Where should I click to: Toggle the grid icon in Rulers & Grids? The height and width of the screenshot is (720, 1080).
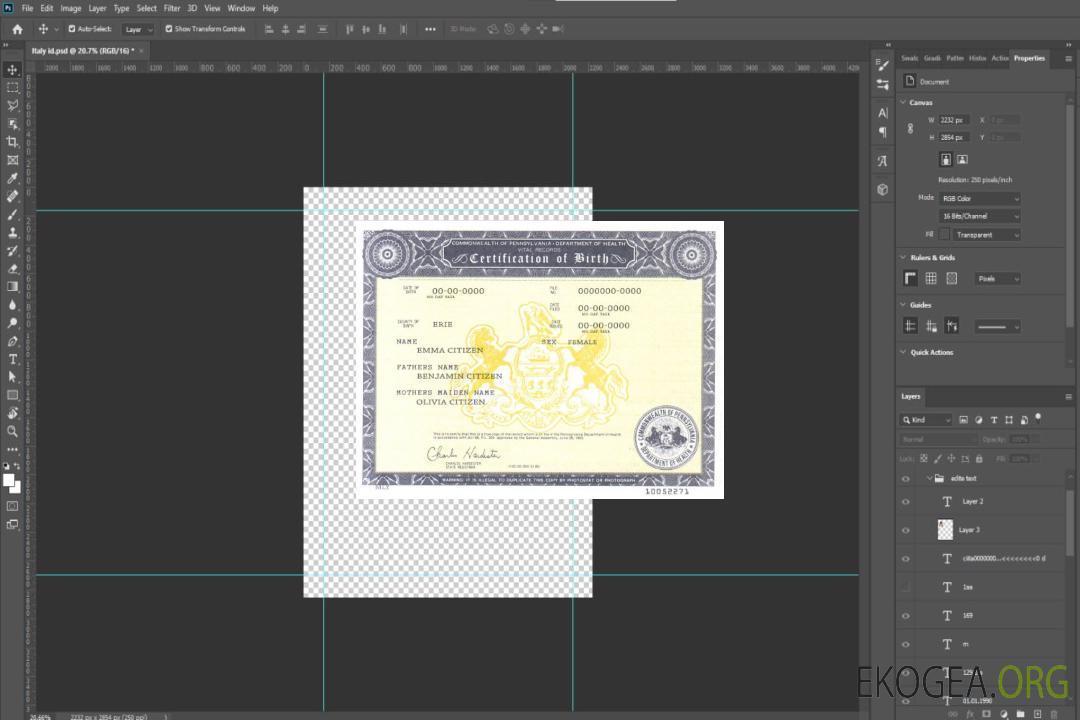[931, 279]
